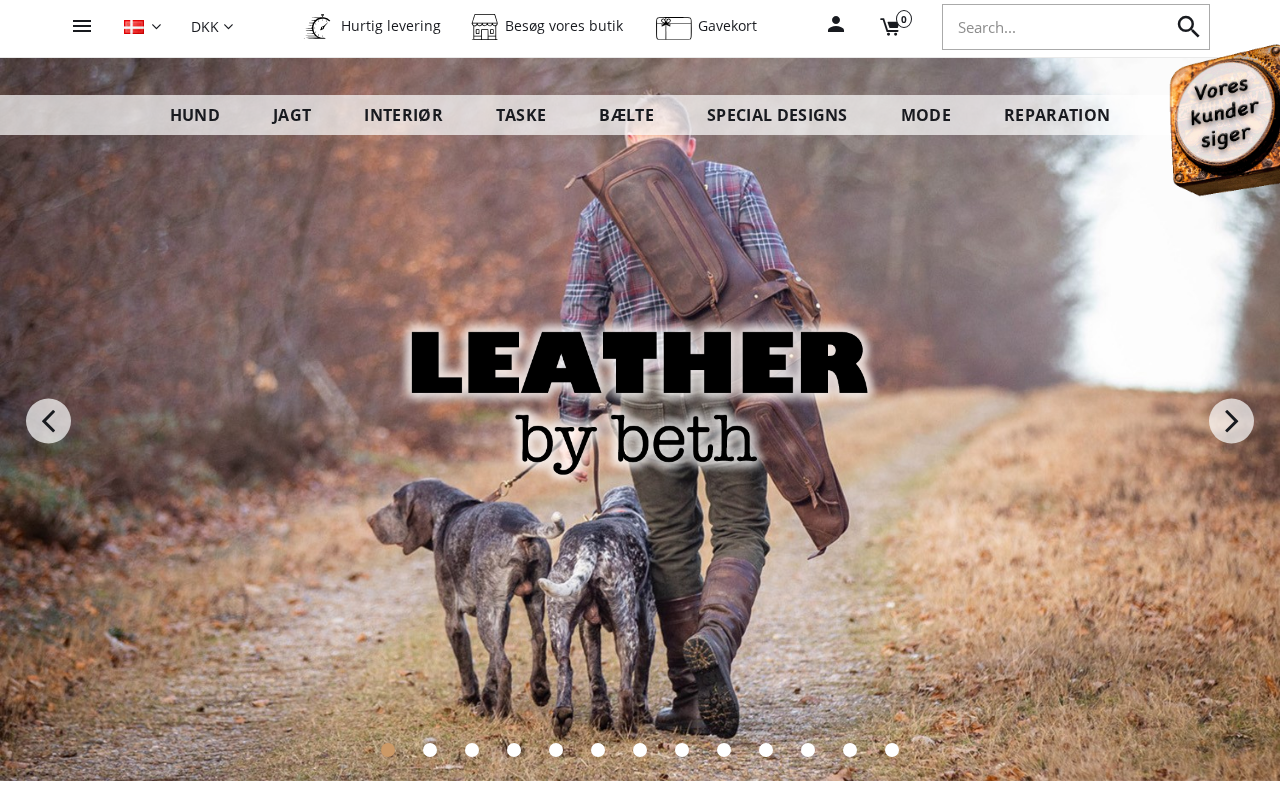This screenshot has width=1280, height=800.
Task: Open the JAGT menu category
Action: tap(292, 115)
